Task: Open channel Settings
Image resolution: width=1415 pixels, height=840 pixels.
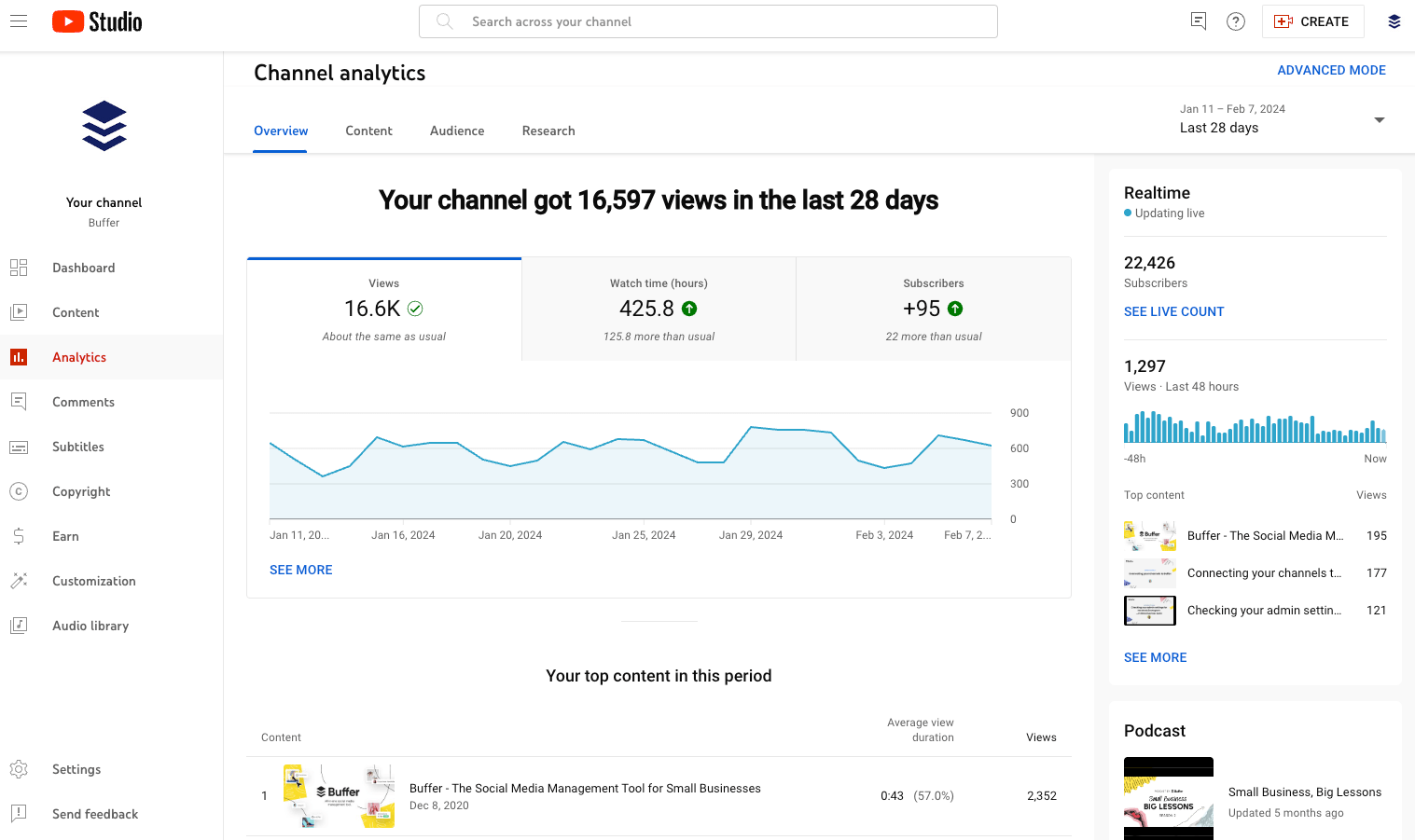Action: point(76,769)
